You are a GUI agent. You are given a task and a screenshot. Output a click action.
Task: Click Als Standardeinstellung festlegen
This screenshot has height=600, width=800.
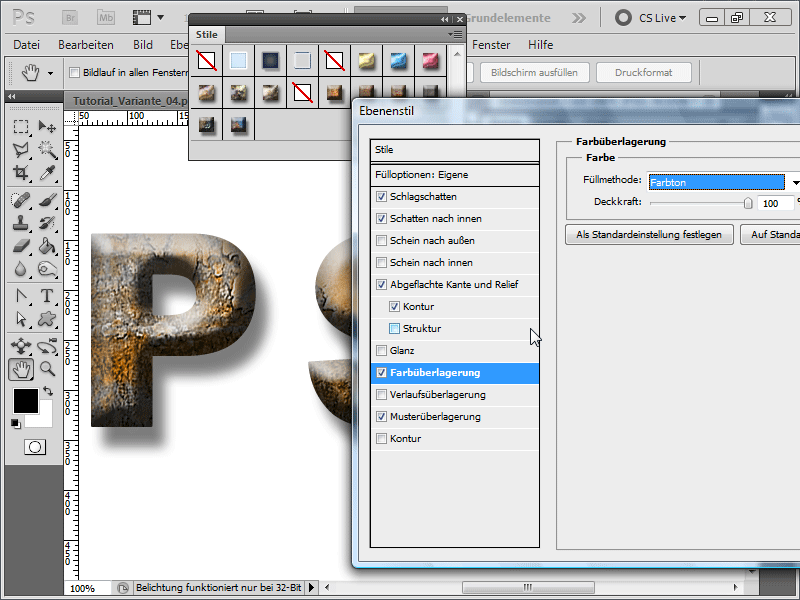[x=649, y=235]
